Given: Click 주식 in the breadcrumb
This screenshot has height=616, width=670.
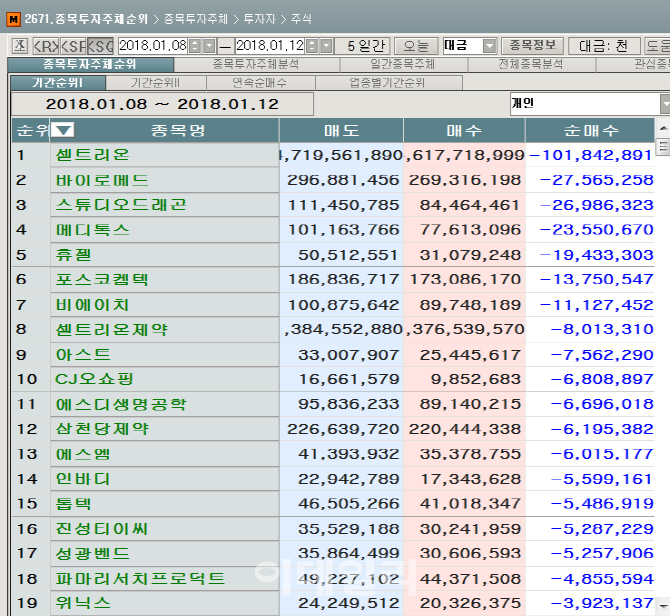Looking at the screenshot, I should pyautogui.click(x=301, y=19).
